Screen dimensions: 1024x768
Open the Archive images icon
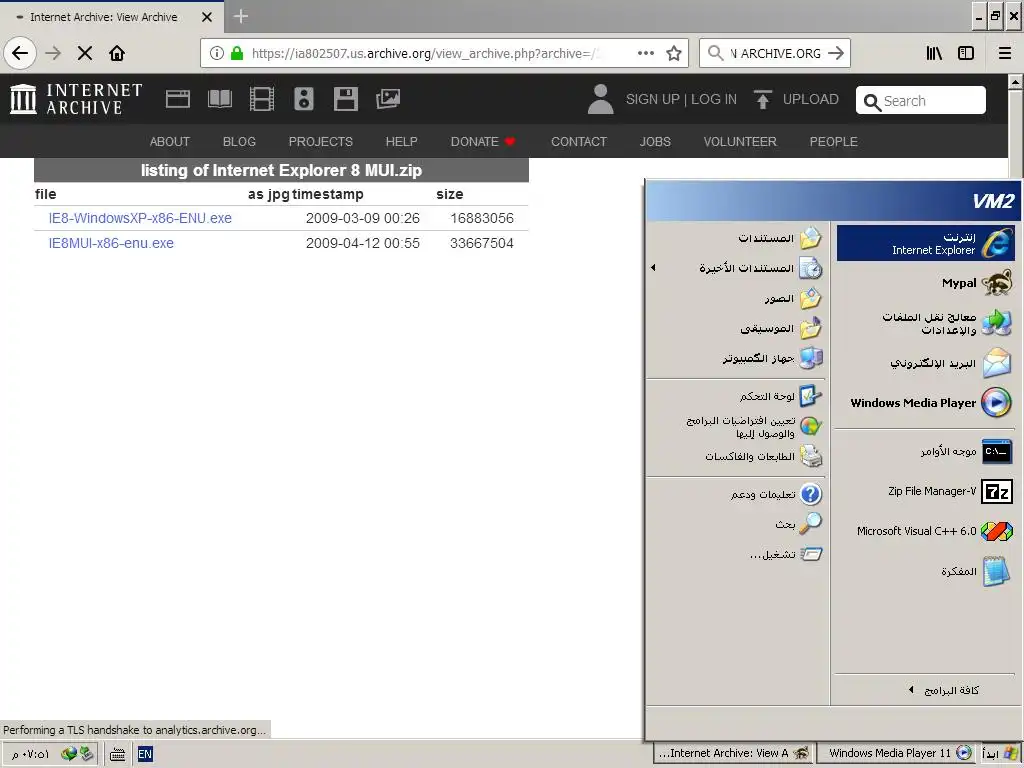[x=388, y=99]
